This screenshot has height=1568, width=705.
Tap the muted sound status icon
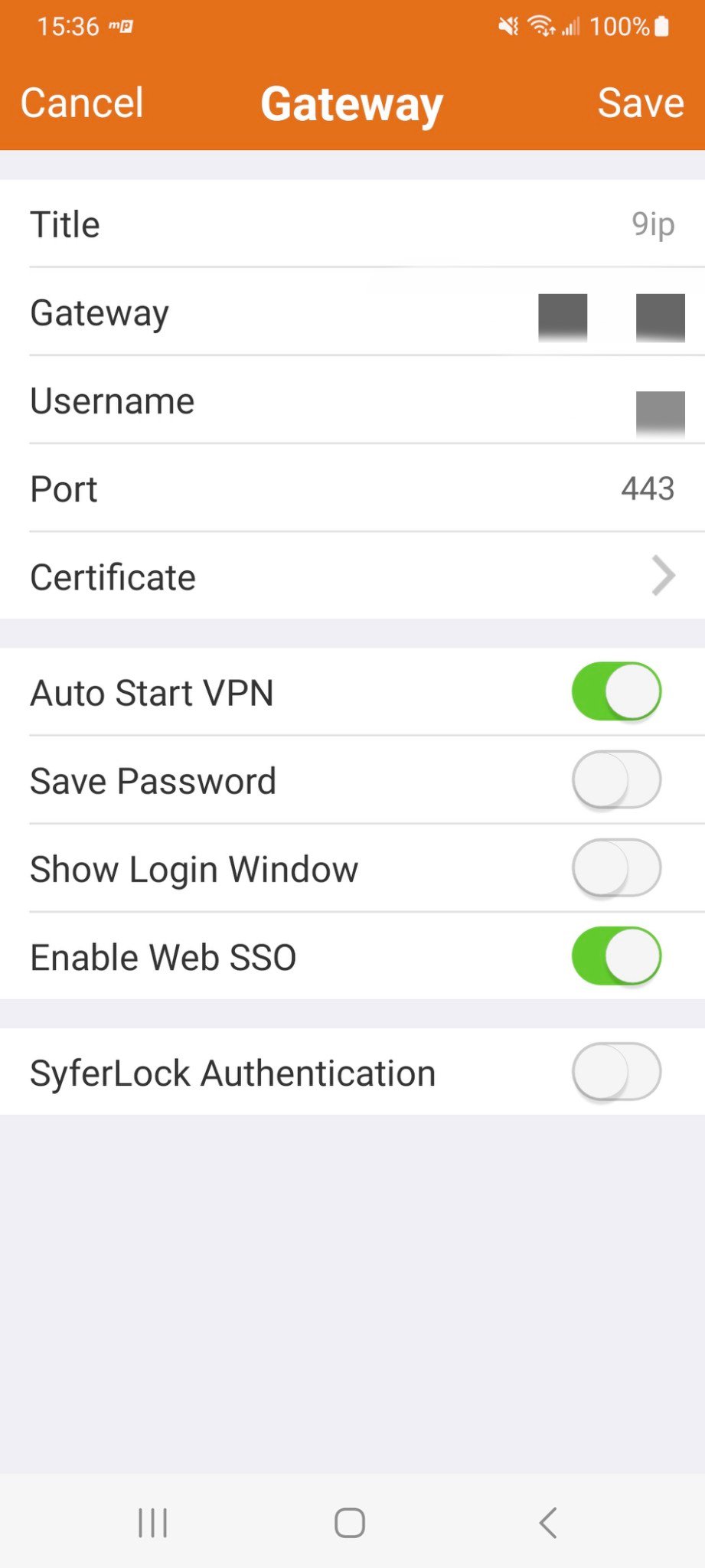coord(508,27)
